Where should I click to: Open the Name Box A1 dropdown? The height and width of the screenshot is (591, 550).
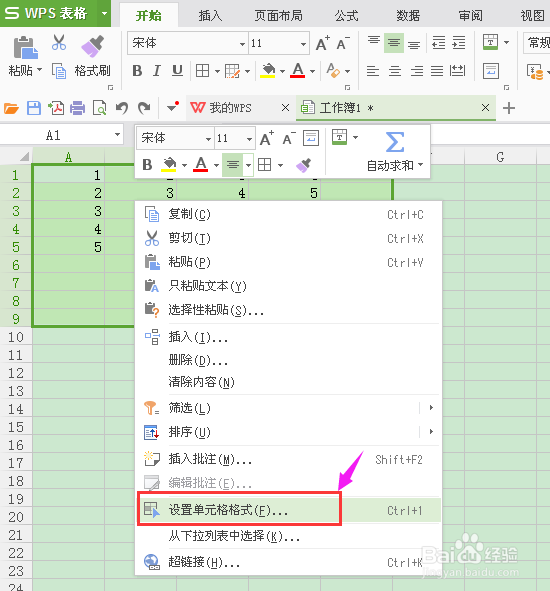pyautogui.click(x=117, y=135)
